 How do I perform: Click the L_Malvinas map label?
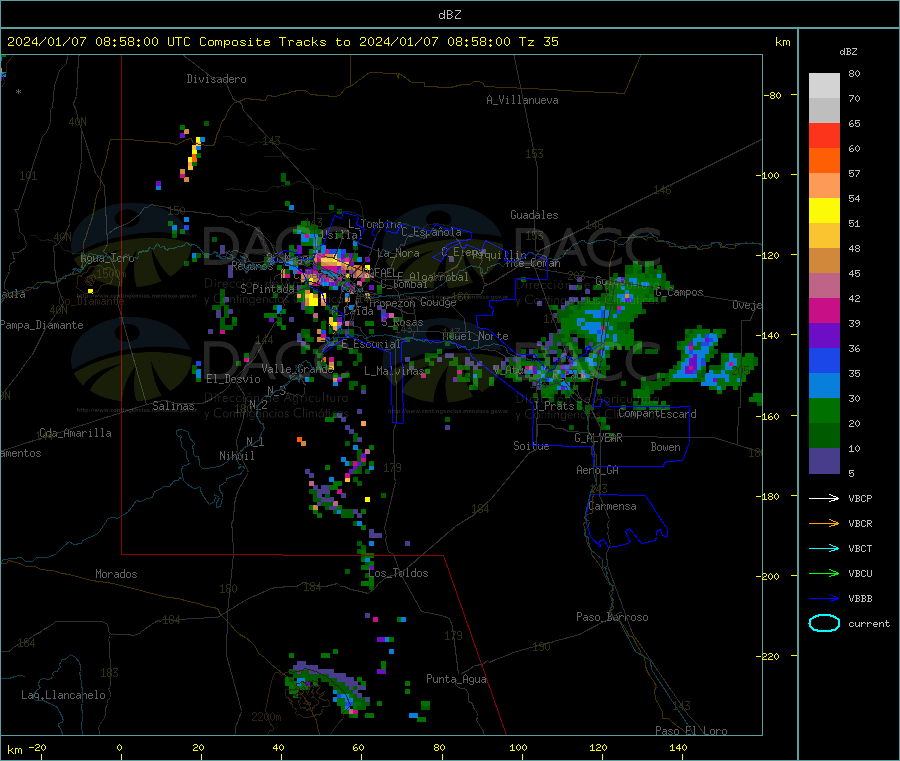tap(394, 371)
